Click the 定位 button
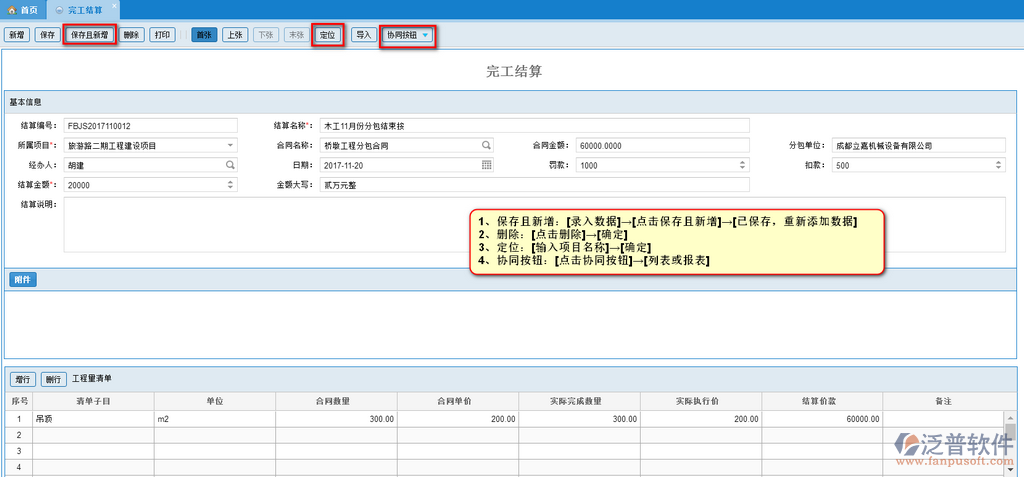This screenshot has width=1024, height=477. click(327, 35)
